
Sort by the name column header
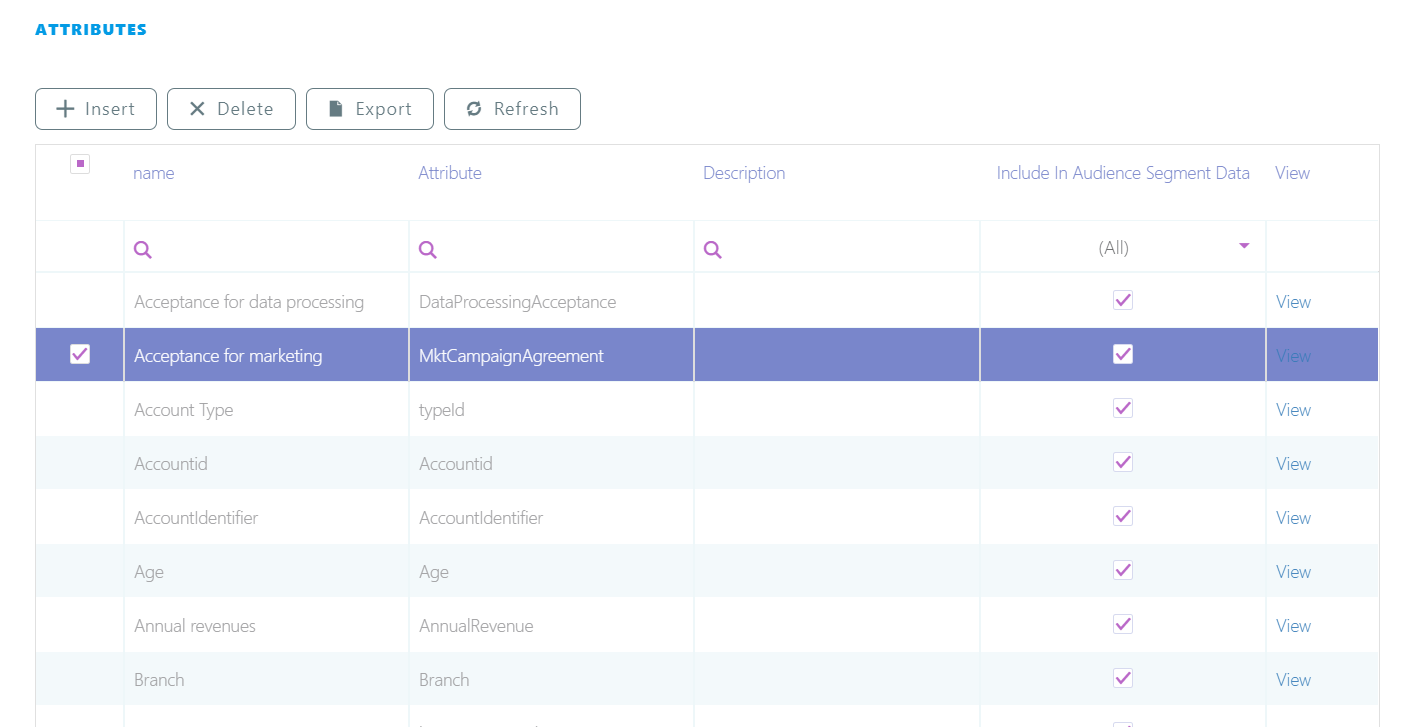click(154, 173)
